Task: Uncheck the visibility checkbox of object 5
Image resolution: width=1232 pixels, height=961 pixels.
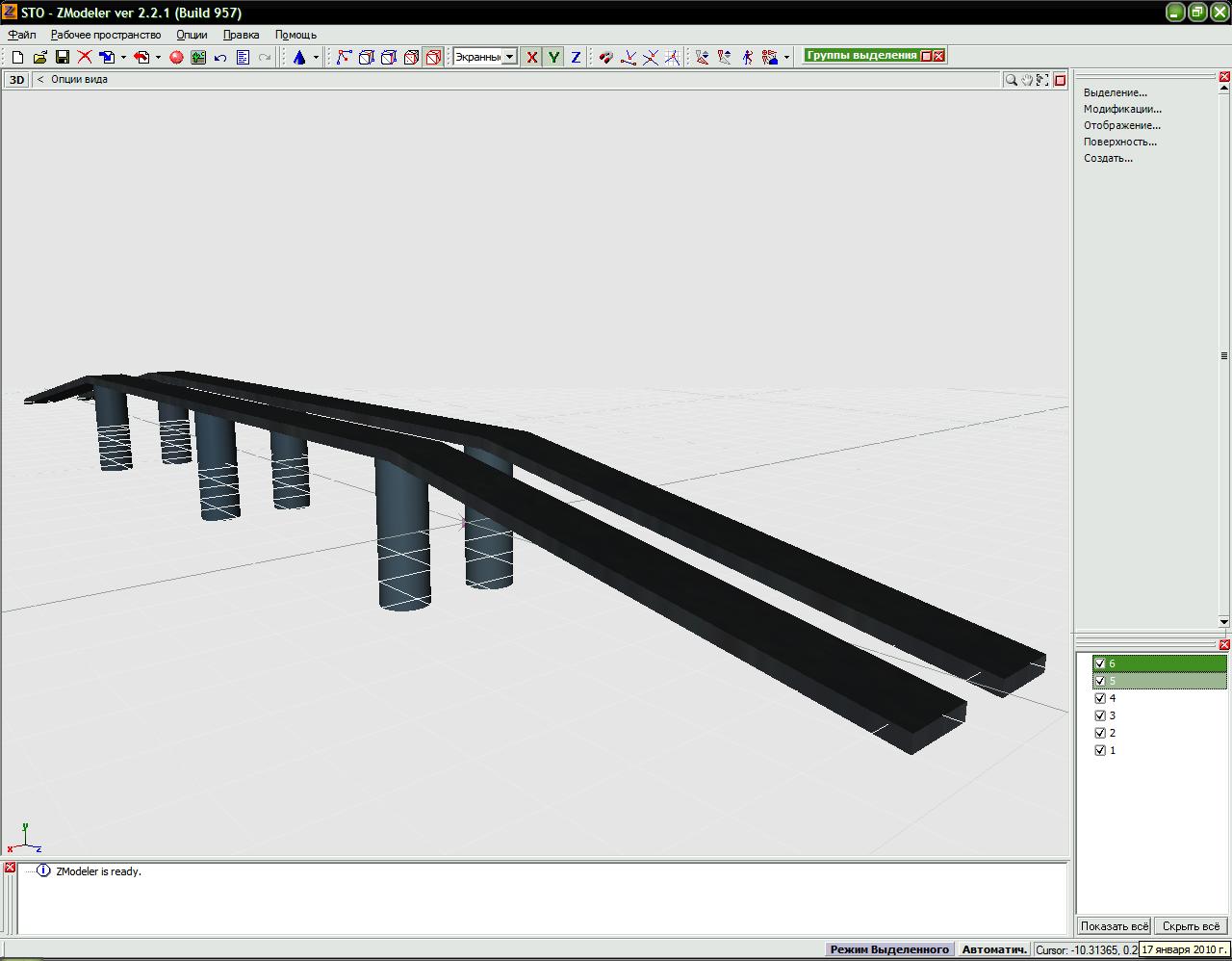Action: point(1100,681)
